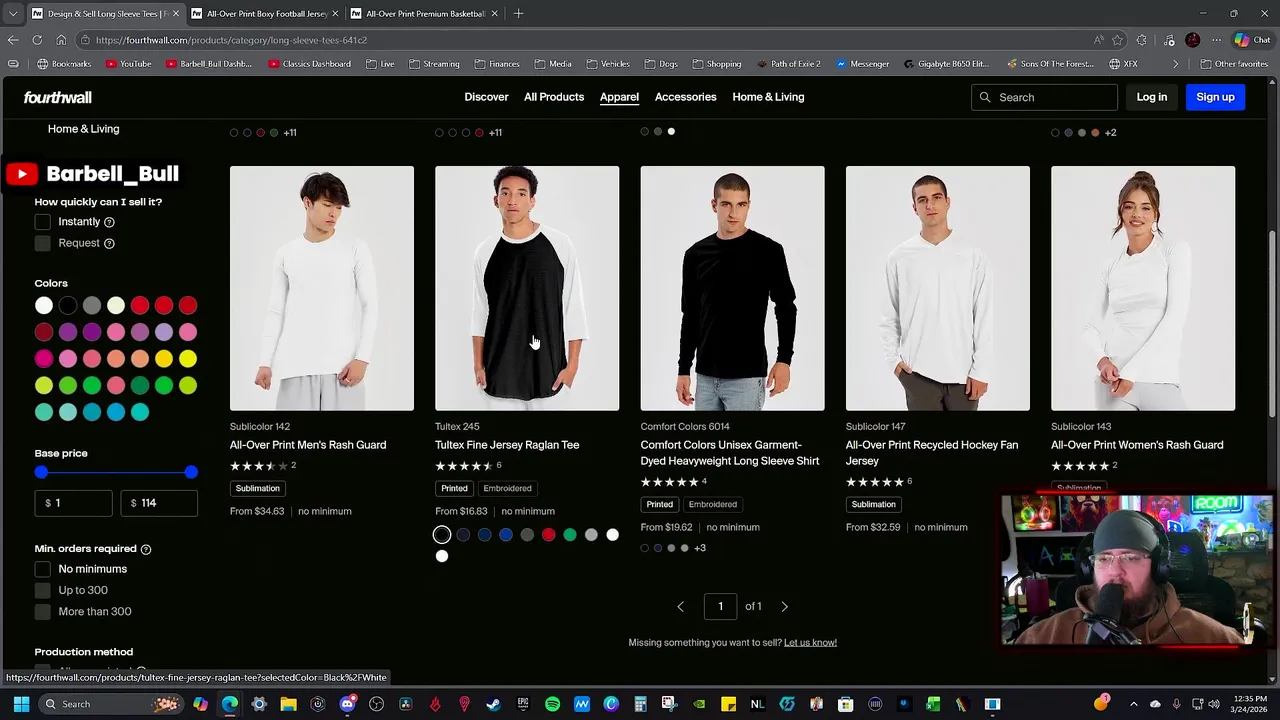The image size is (1280, 720).
Task: Open the Discover menu
Action: (486, 97)
